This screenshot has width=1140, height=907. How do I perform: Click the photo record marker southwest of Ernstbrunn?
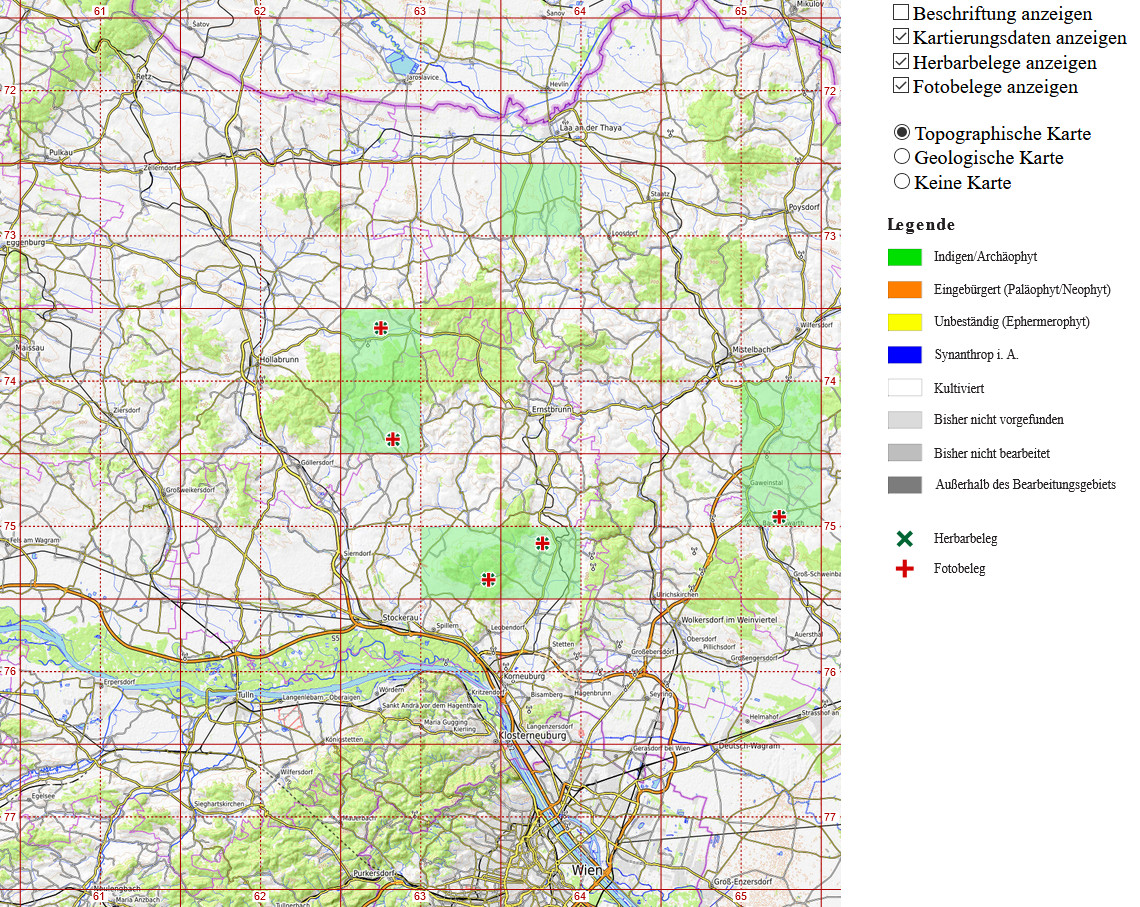tap(393, 439)
